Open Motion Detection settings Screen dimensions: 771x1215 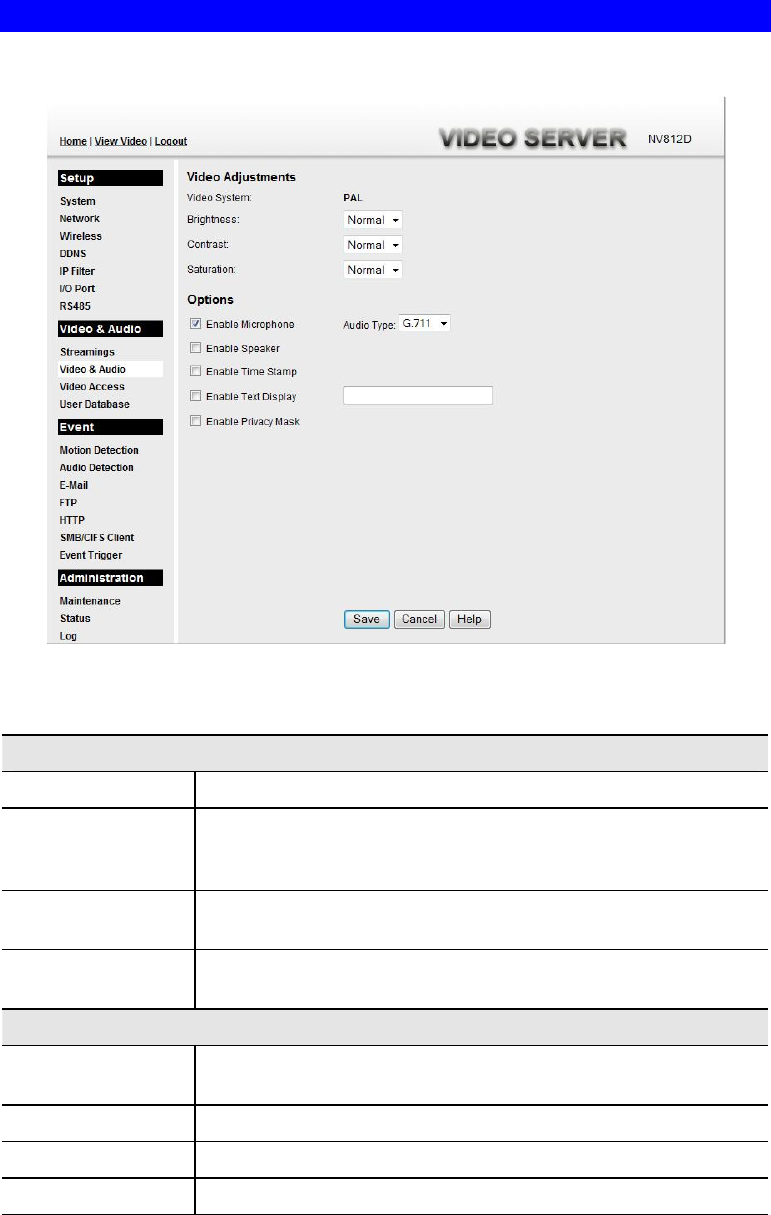click(x=99, y=450)
